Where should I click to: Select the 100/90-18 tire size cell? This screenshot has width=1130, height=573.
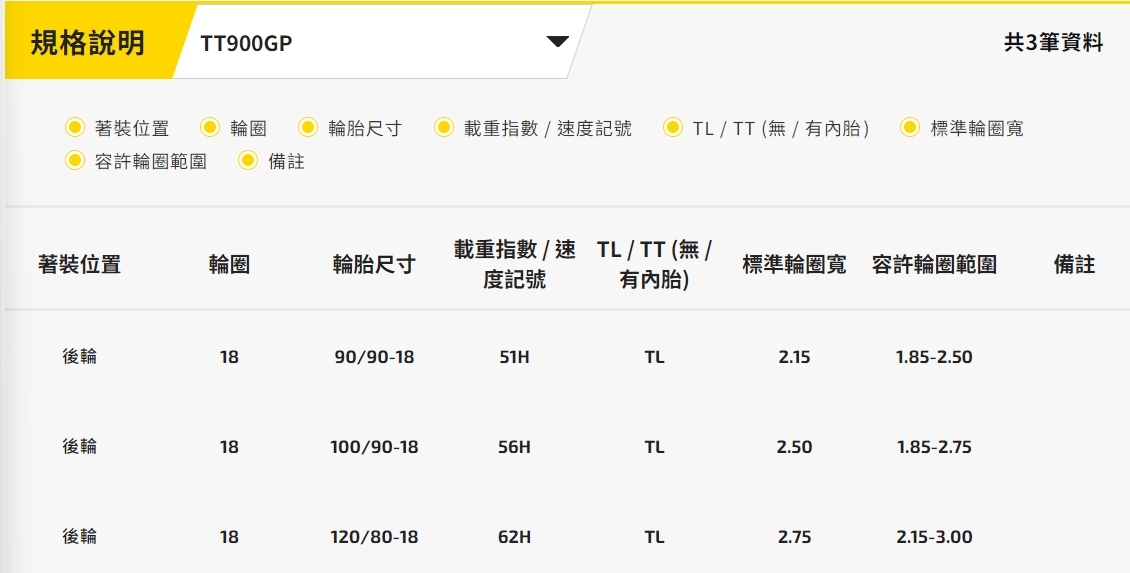tap(374, 447)
